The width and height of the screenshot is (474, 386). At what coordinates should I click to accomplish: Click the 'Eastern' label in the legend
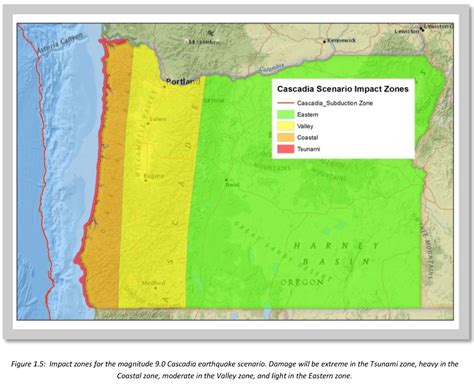point(307,115)
